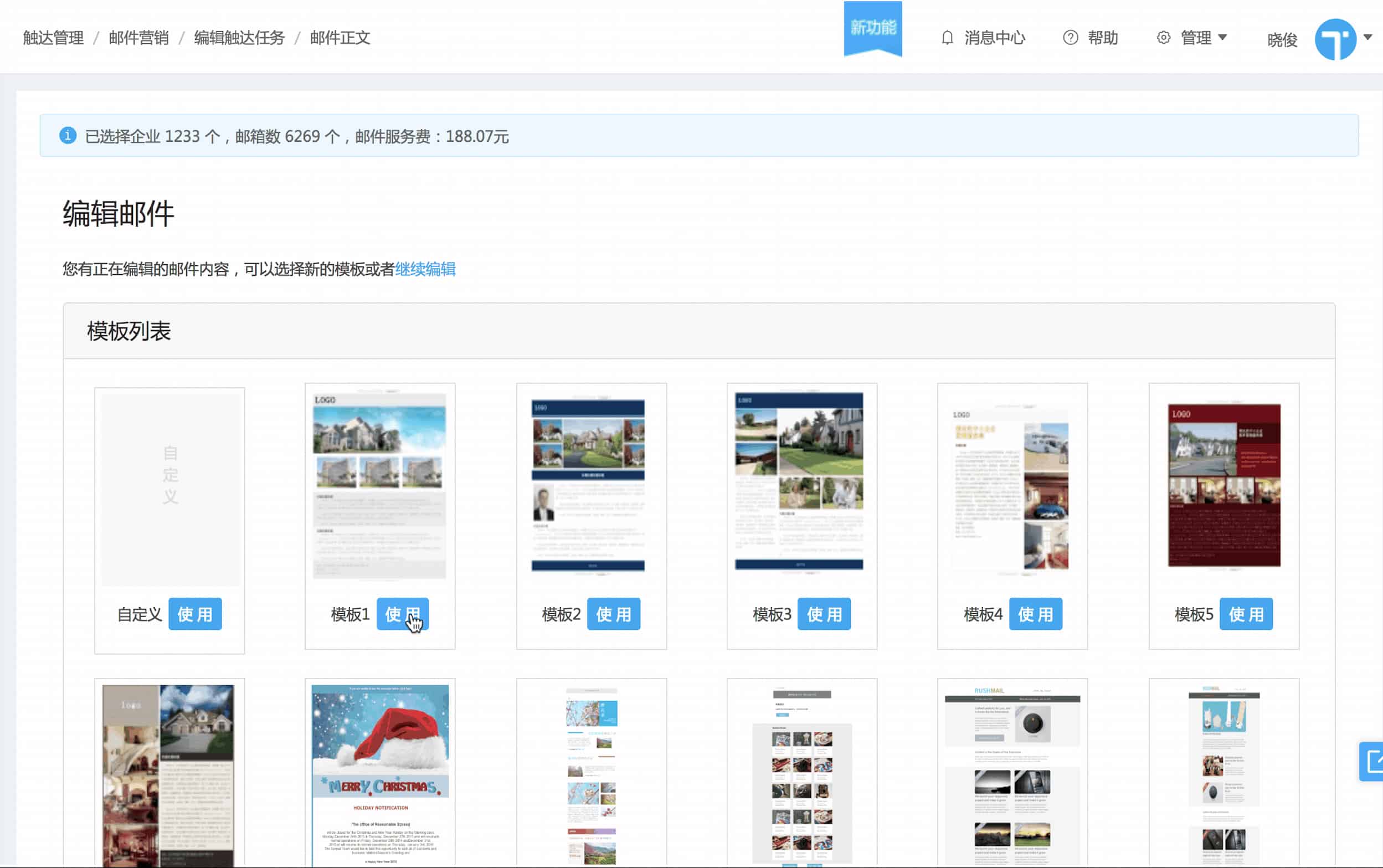This screenshot has height=868, width=1383.
Task: Click 邮件正文 breadcrumb item
Action: coord(340,38)
